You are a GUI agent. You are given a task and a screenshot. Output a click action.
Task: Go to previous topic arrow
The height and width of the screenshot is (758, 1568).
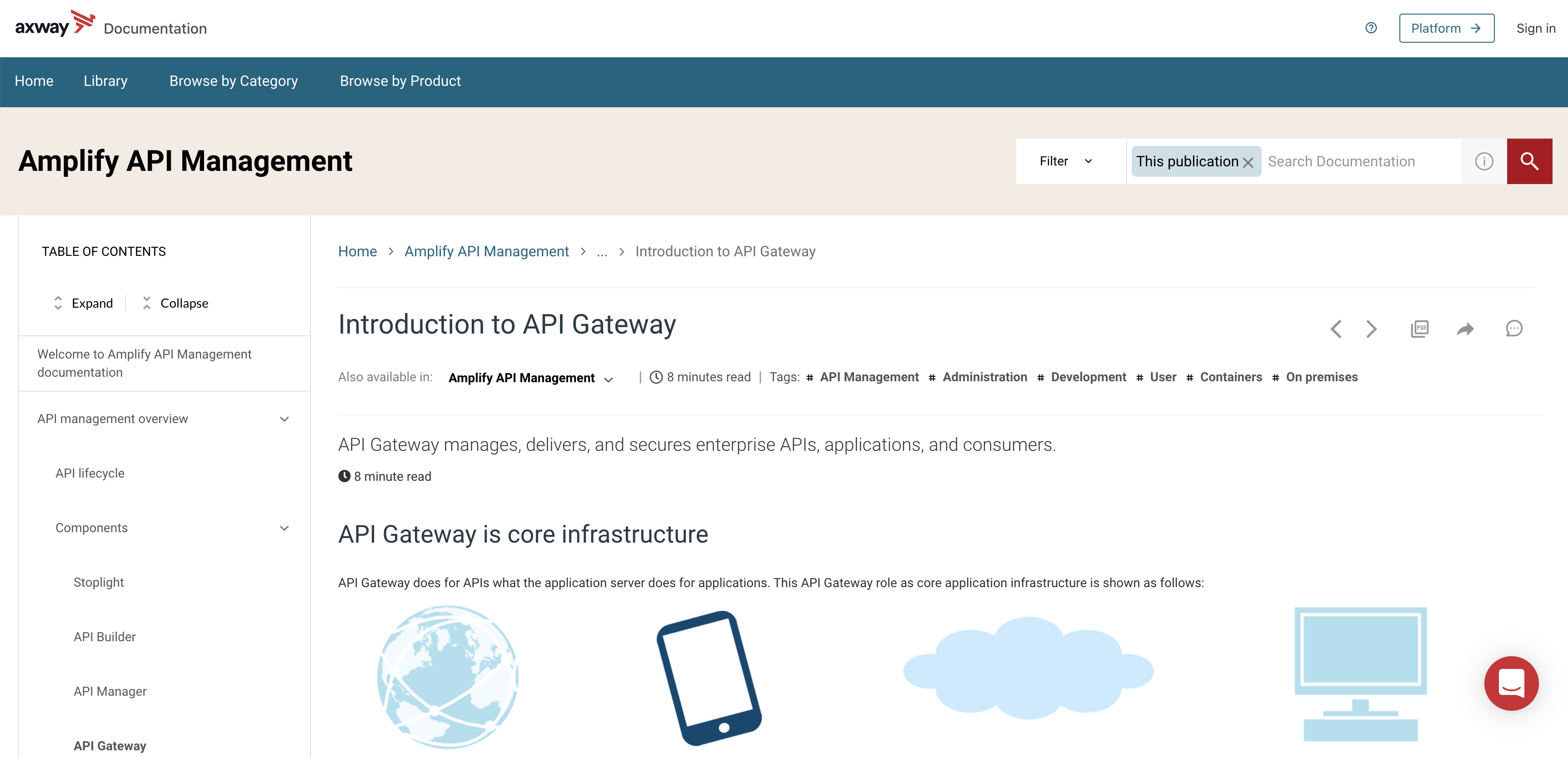1335,329
